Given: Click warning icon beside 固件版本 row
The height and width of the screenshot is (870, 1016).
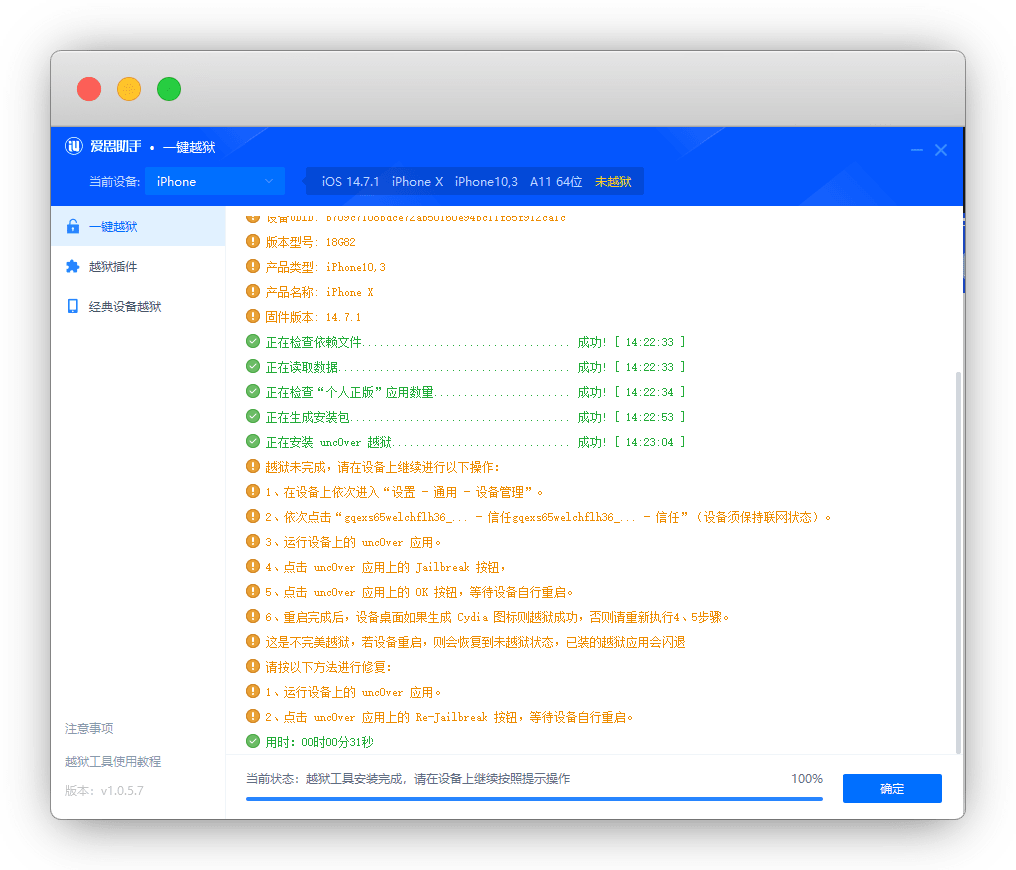Looking at the screenshot, I should click(253, 316).
